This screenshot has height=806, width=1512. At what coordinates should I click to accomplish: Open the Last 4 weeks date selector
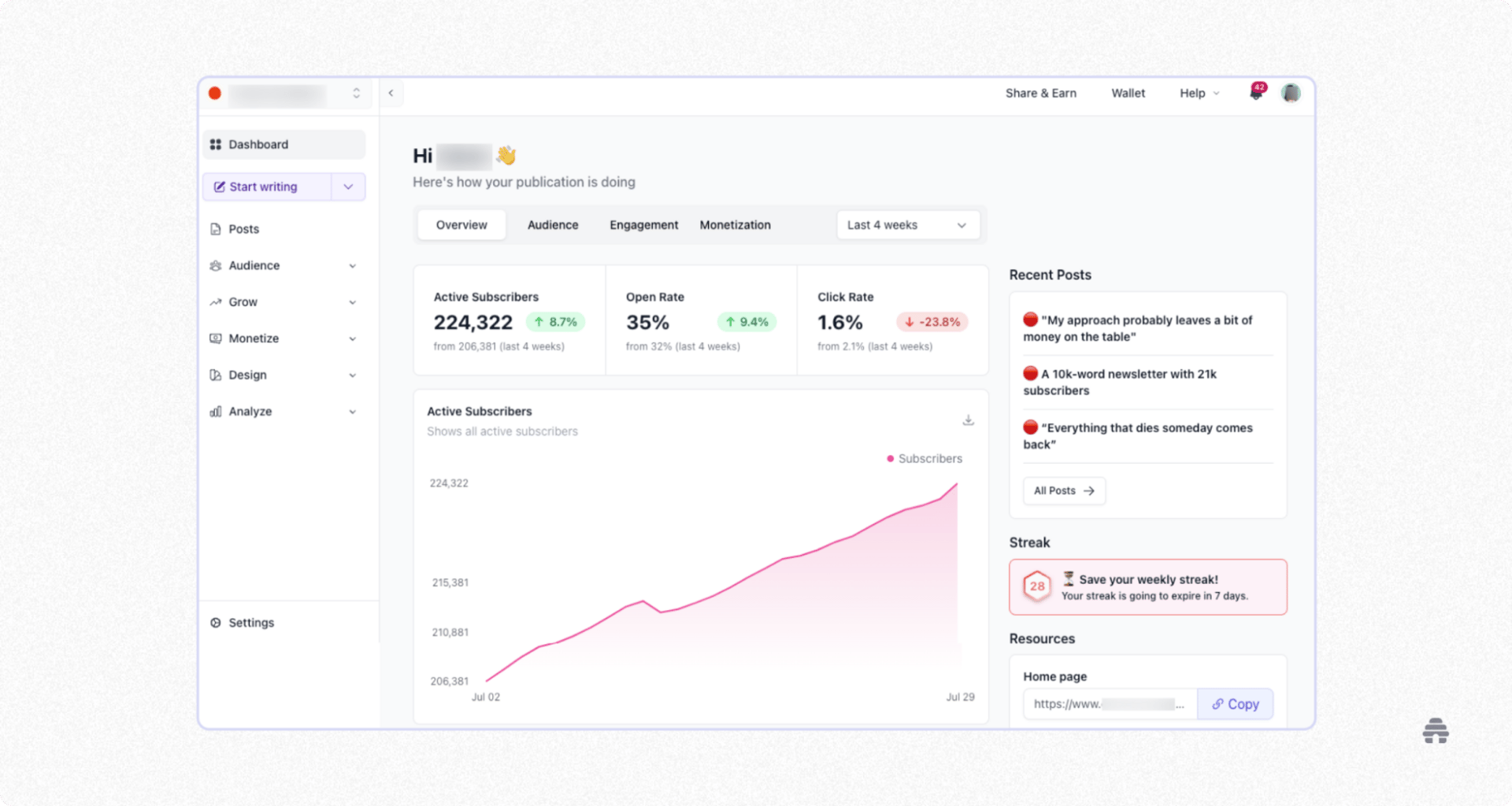tap(907, 224)
